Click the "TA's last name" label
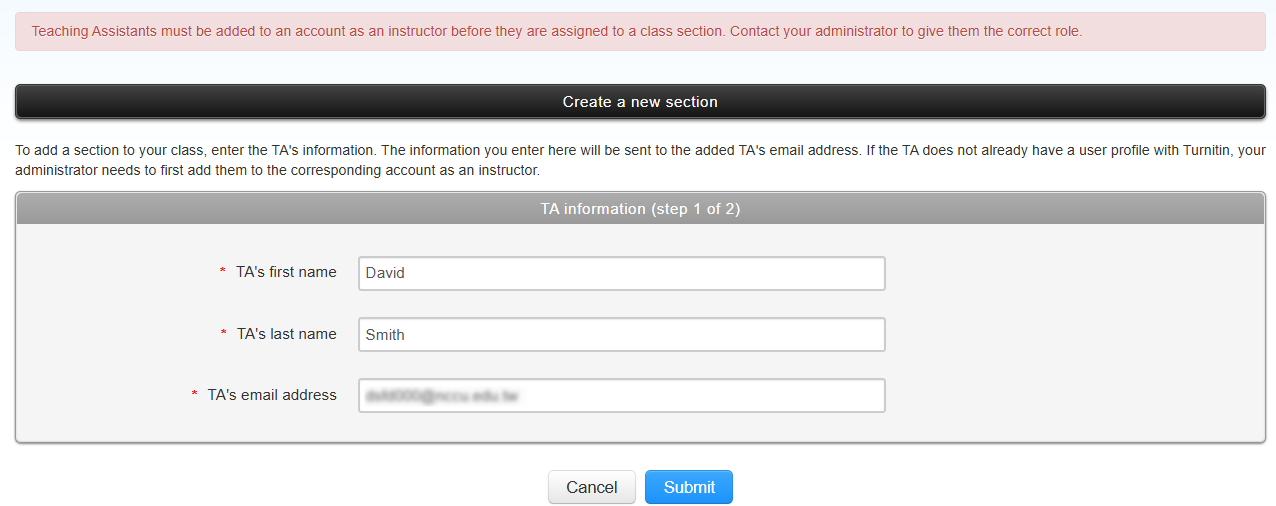Screen dimensions: 1276x506 pos(287,334)
